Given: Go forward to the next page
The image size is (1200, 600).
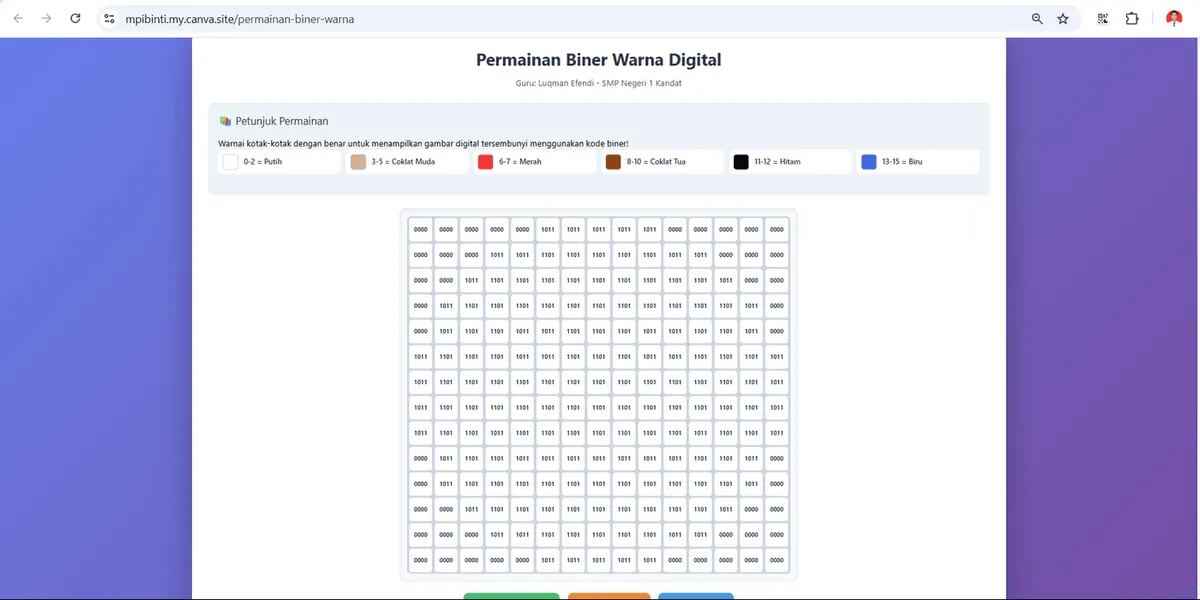Looking at the screenshot, I should (46, 19).
